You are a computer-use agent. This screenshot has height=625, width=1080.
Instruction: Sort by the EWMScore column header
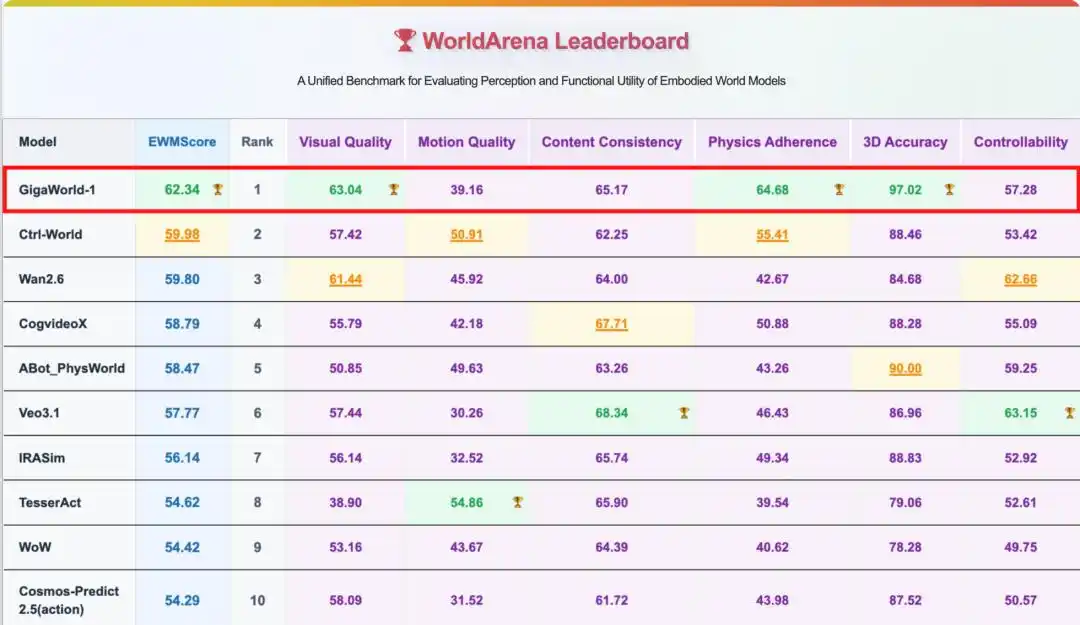[x=182, y=142]
